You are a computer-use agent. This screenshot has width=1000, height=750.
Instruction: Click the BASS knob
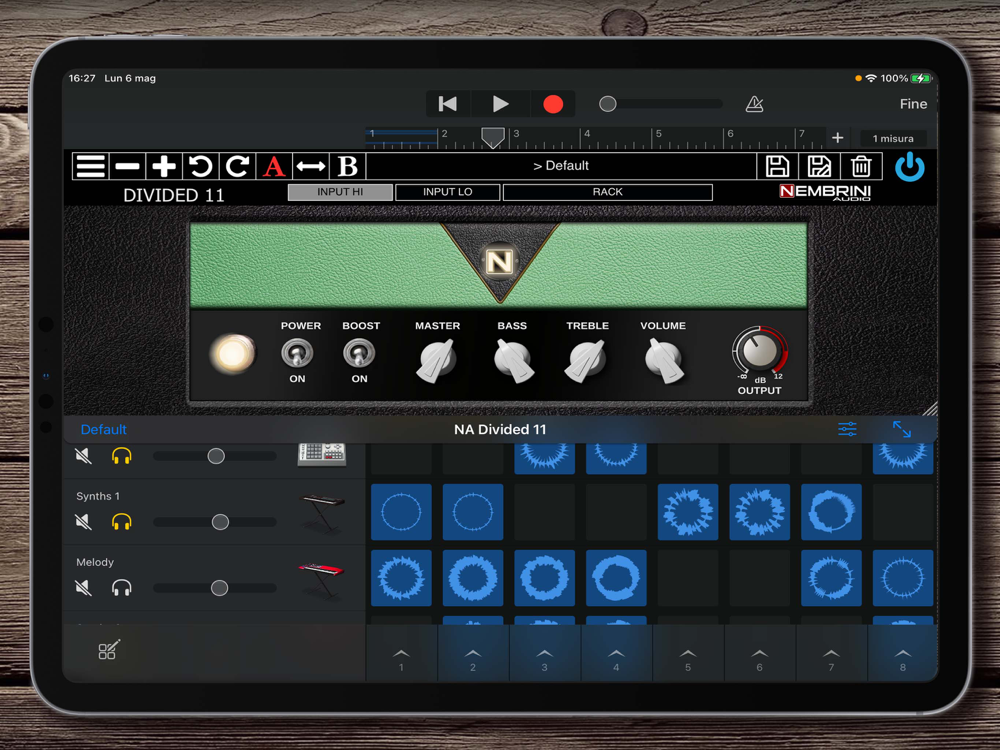513,360
